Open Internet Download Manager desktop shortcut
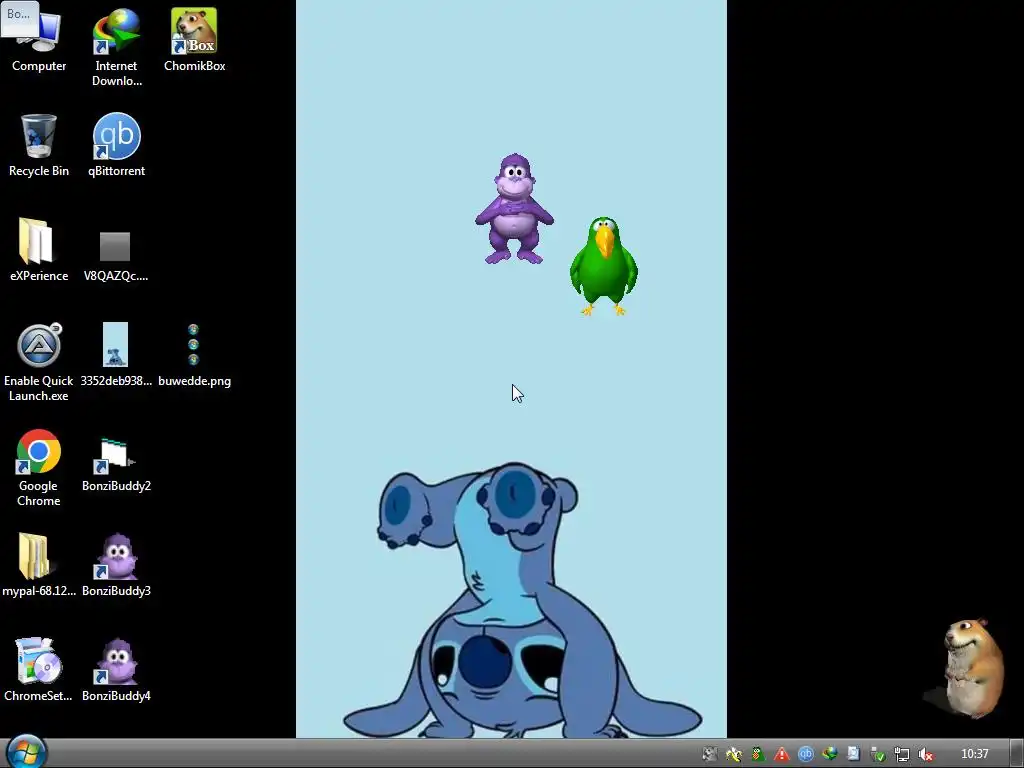This screenshot has height=768, width=1024. 116,47
